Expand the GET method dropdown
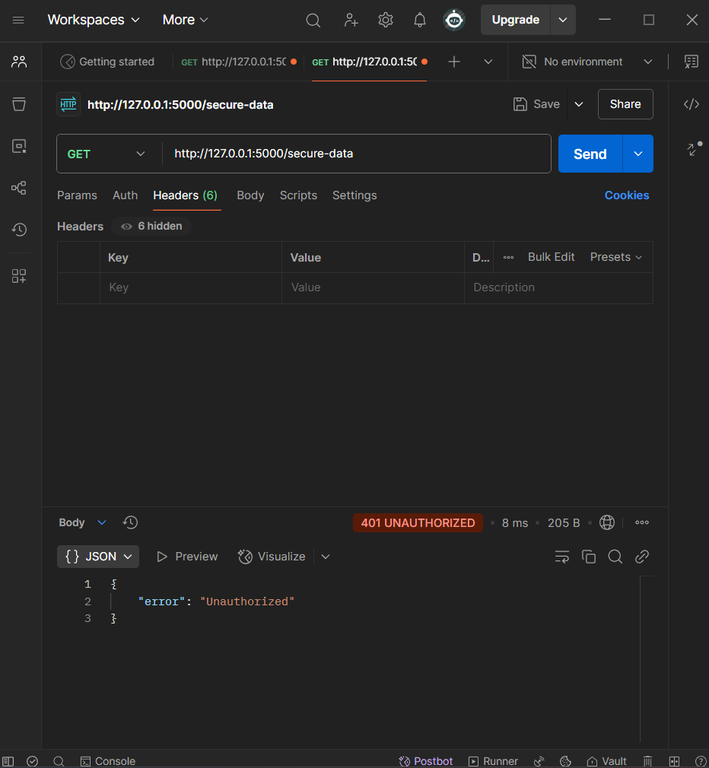 [x=105, y=154]
